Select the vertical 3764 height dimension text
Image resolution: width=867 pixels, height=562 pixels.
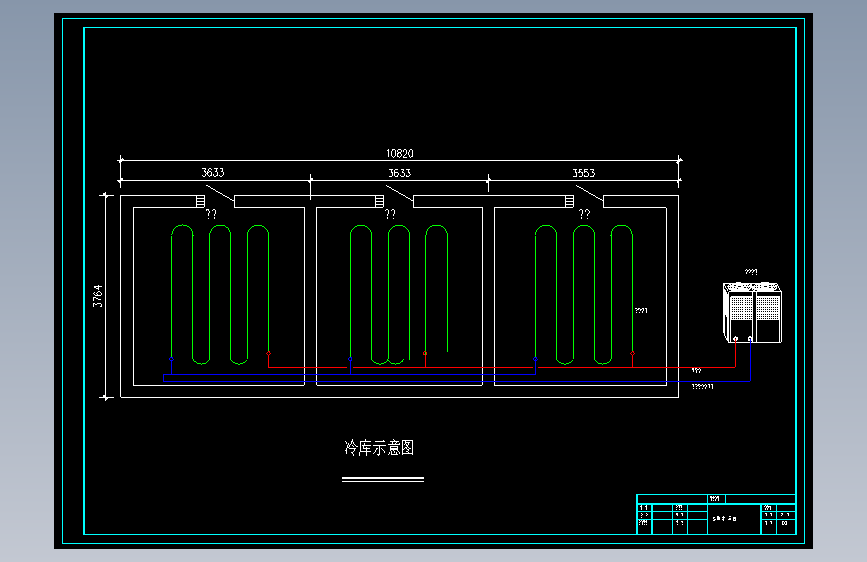coord(97,296)
